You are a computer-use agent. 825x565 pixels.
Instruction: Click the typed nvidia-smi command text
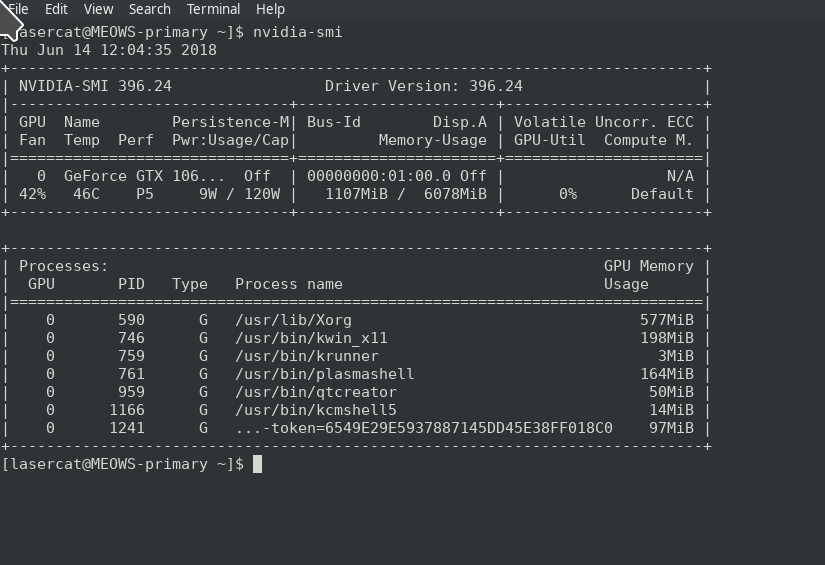click(x=297, y=32)
